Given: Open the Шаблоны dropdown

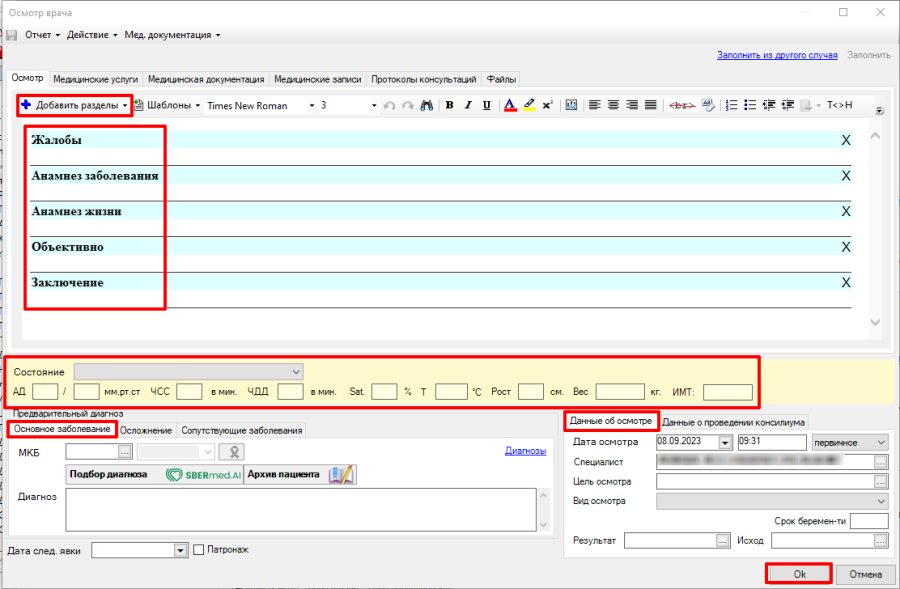Looking at the screenshot, I should (x=167, y=106).
